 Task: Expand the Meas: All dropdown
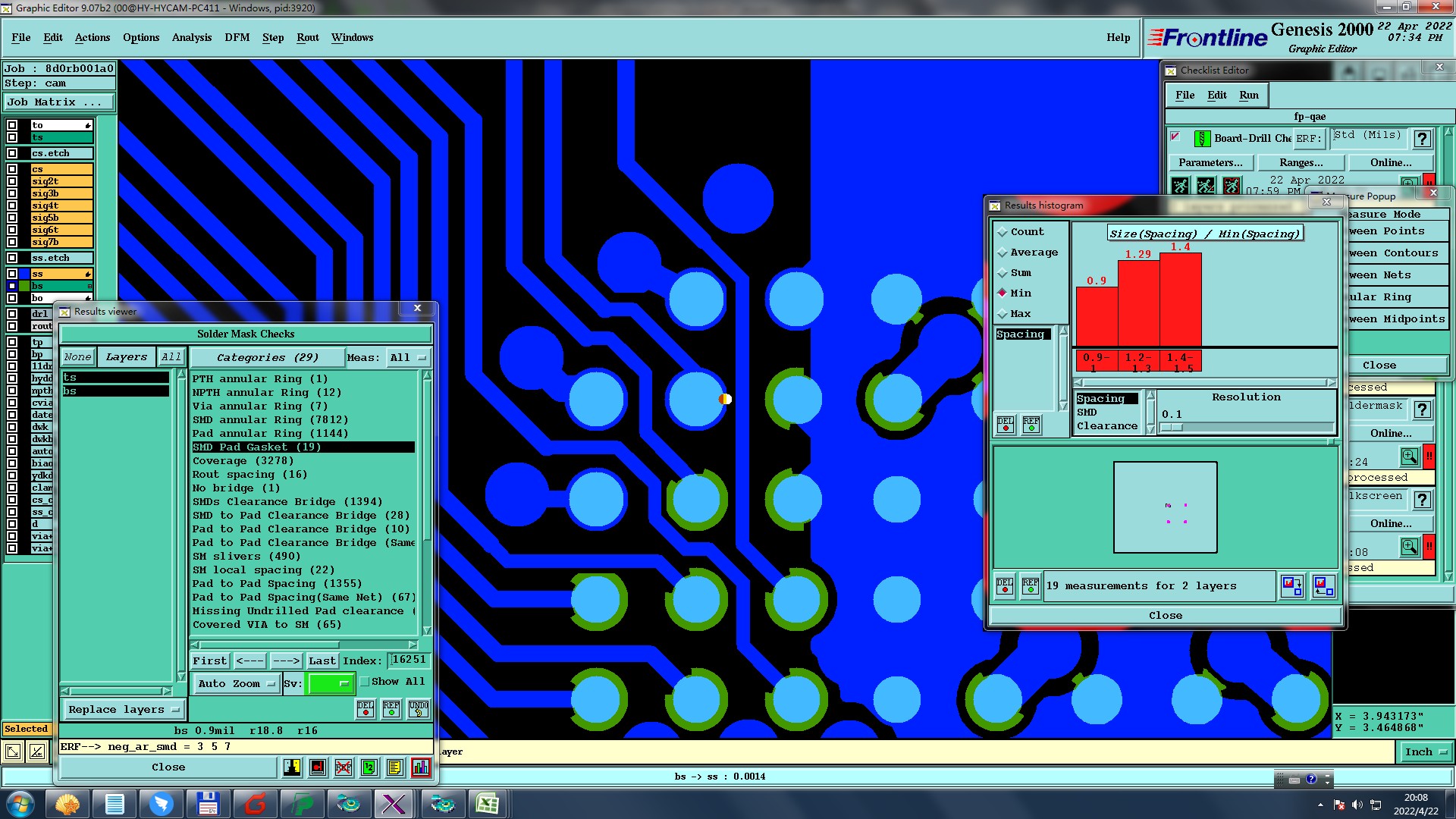(408, 357)
